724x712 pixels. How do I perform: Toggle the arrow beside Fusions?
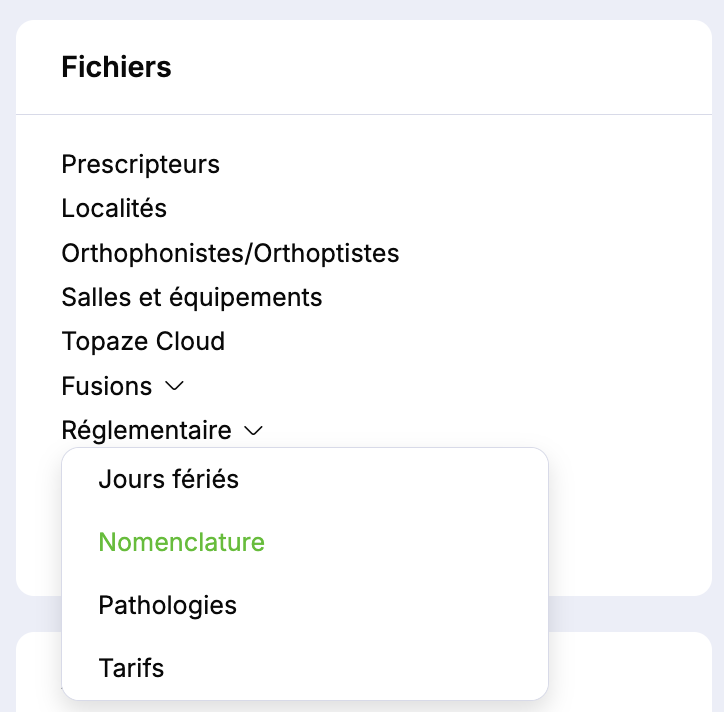175,386
